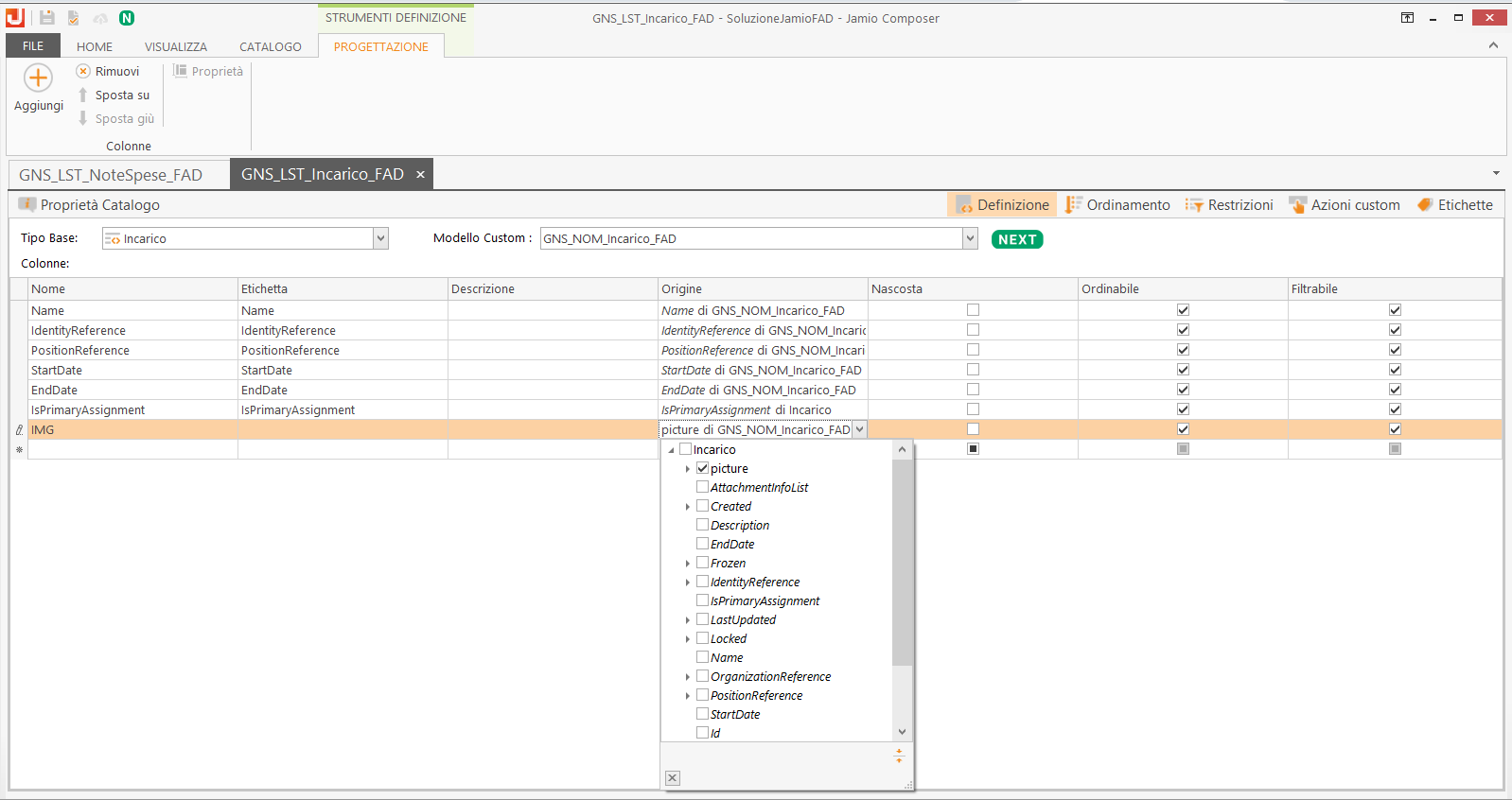Image resolution: width=1512 pixels, height=800 pixels.
Task: Switch to GNS_LST_NoteSpese_FAD document tab
Action: click(111, 175)
